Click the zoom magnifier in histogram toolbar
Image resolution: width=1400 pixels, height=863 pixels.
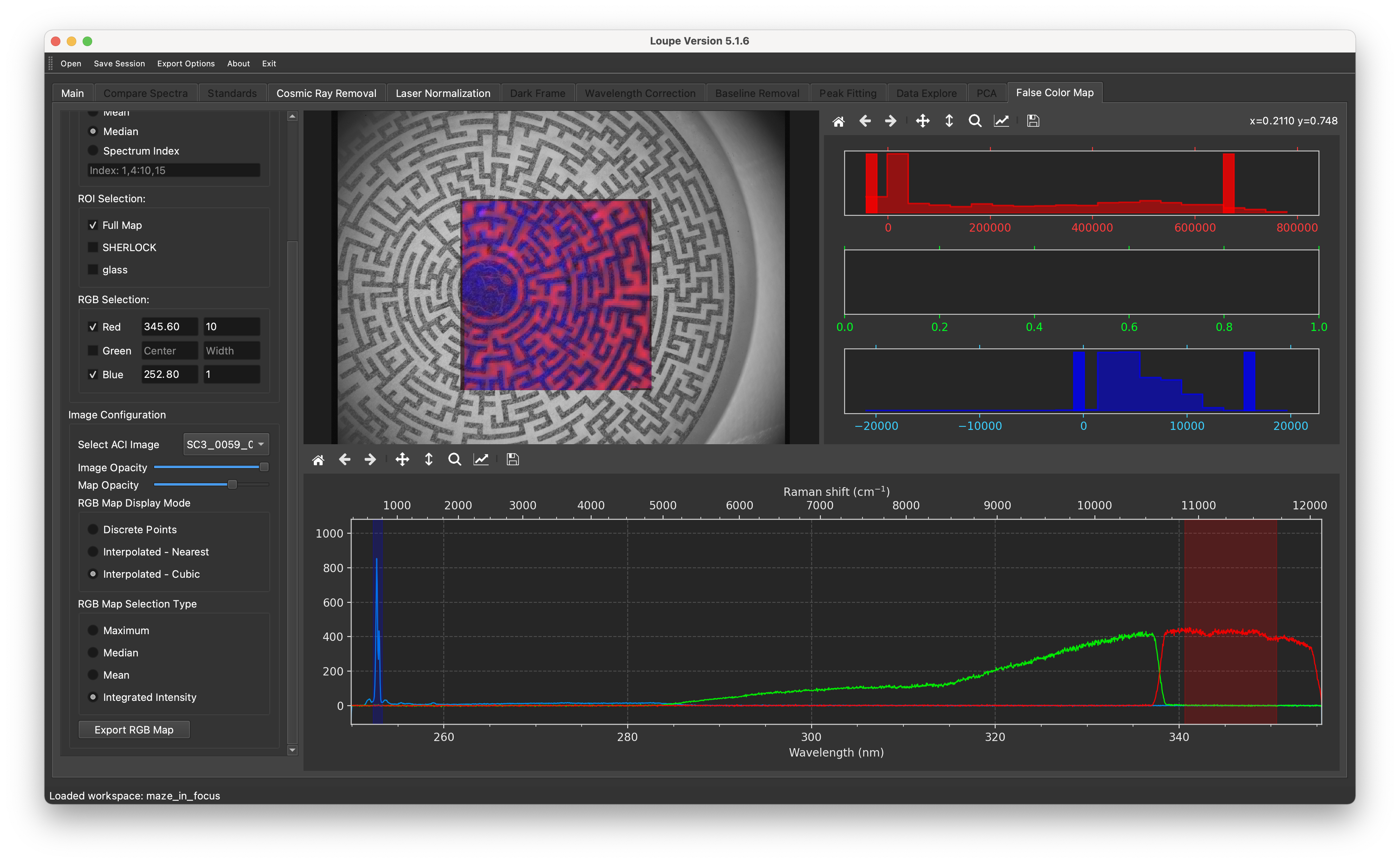[x=975, y=121]
